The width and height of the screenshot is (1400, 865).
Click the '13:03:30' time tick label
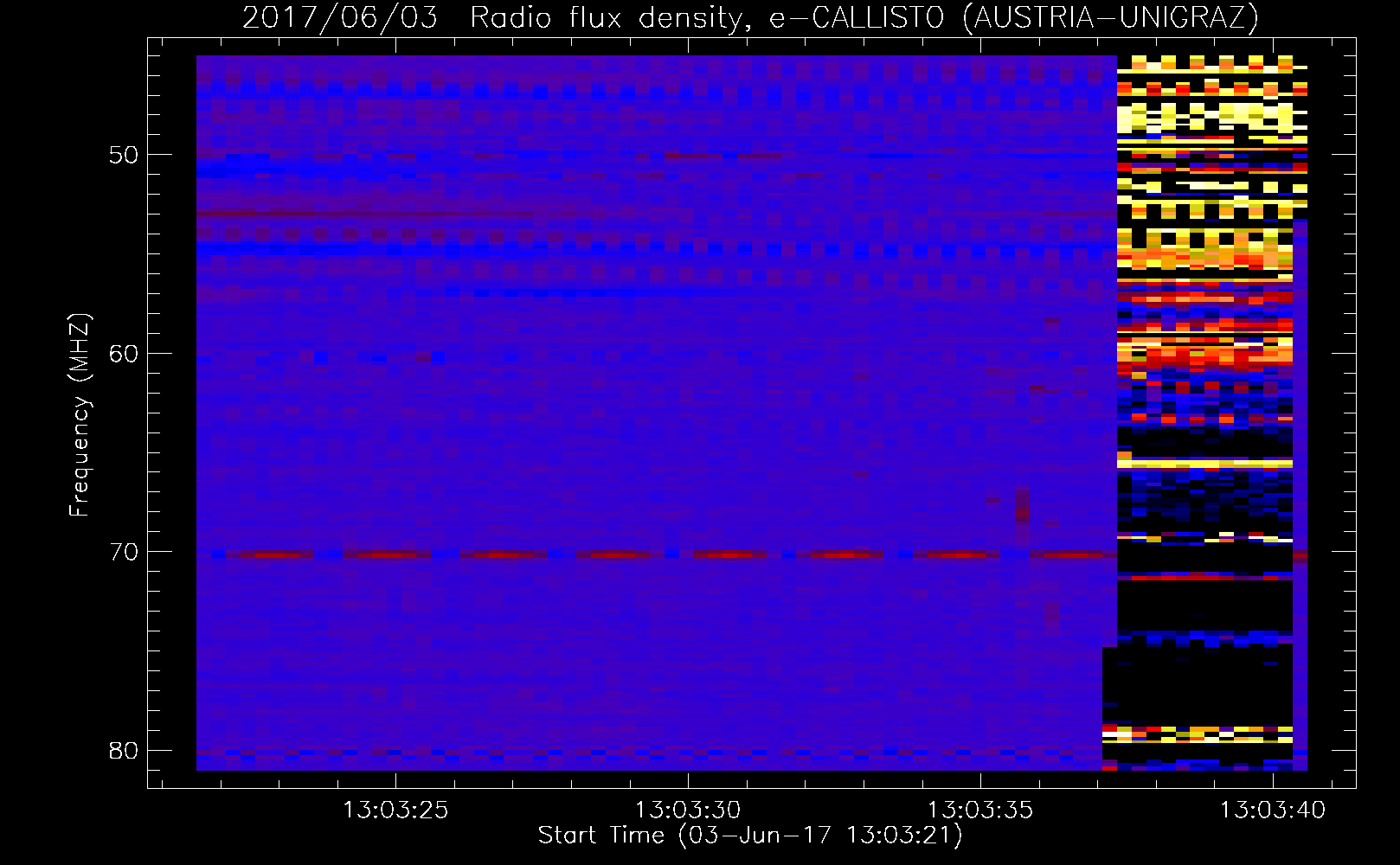(x=688, y=811)
